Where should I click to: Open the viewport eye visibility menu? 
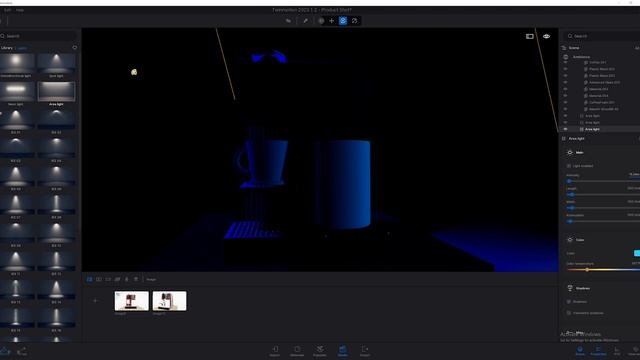pos(547,36)
